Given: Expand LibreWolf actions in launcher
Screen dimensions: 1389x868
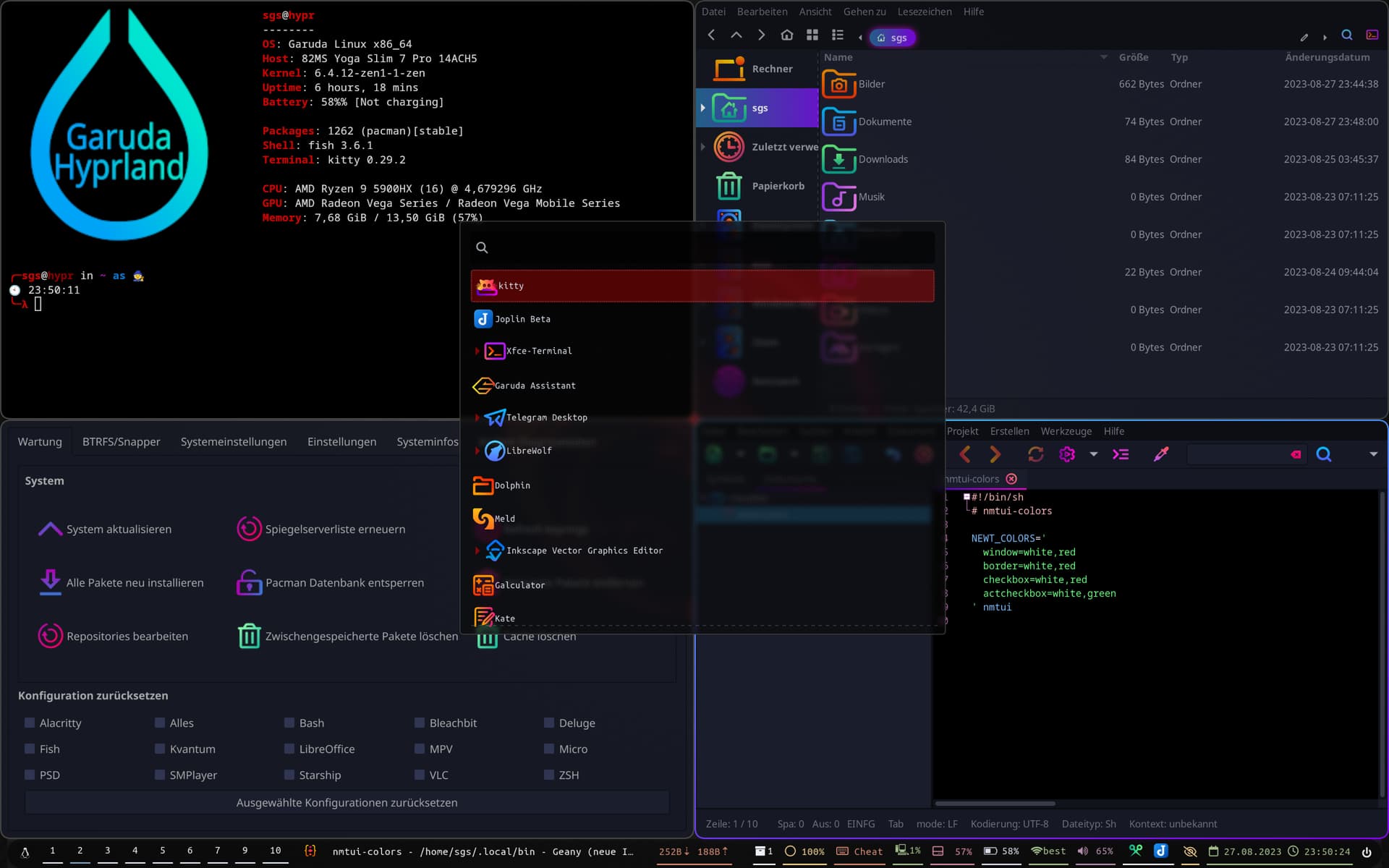Looking at the screenshot, I should tap(477, 451).
